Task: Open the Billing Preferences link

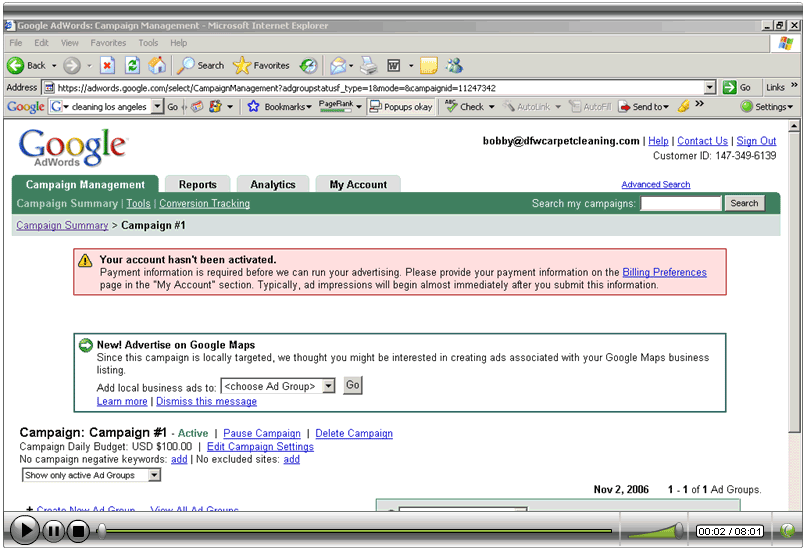Action: tap(664, 272)
